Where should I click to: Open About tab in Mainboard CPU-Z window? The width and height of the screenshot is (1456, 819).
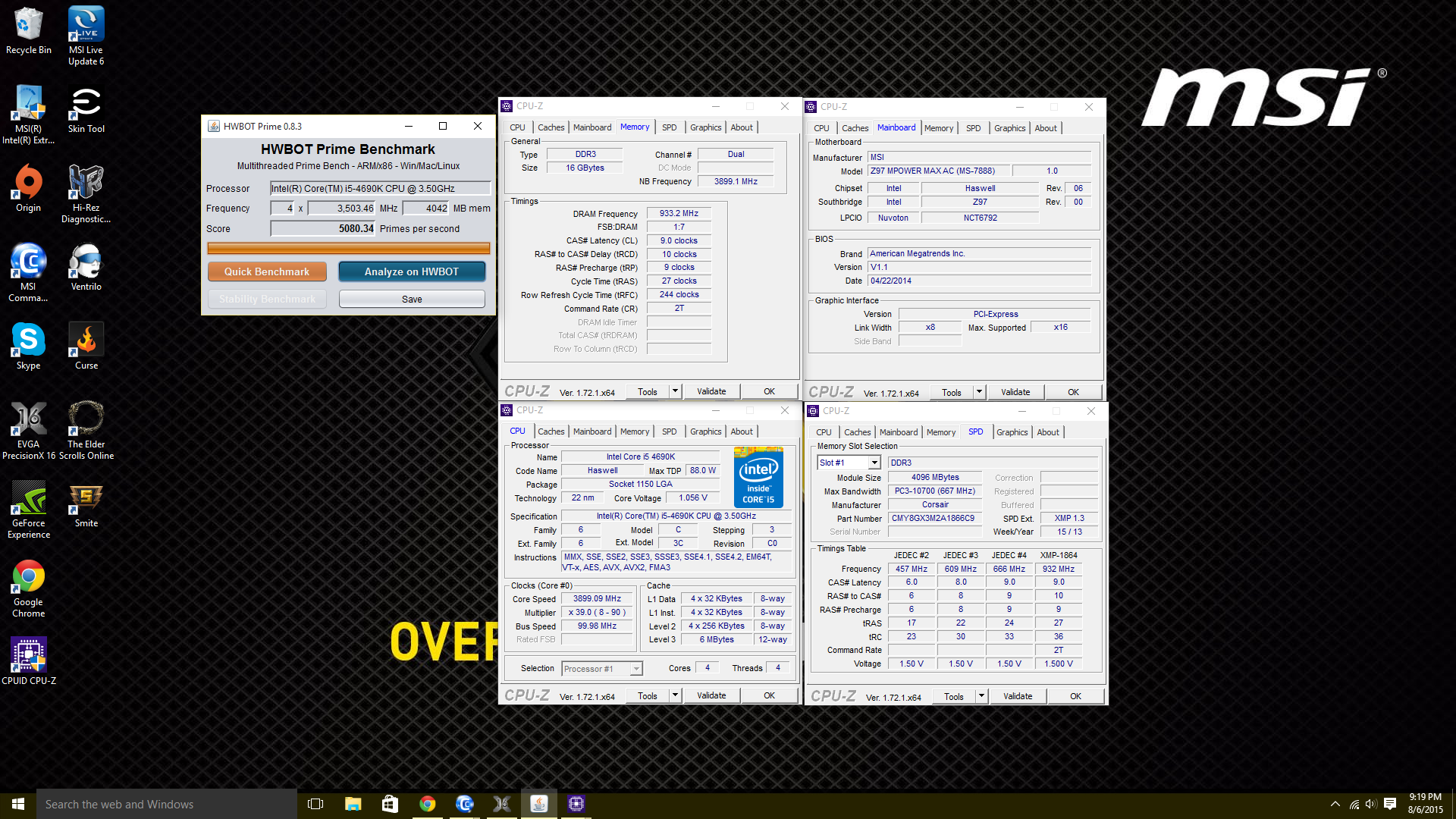pyautogui.click(x=1046, y=128)
